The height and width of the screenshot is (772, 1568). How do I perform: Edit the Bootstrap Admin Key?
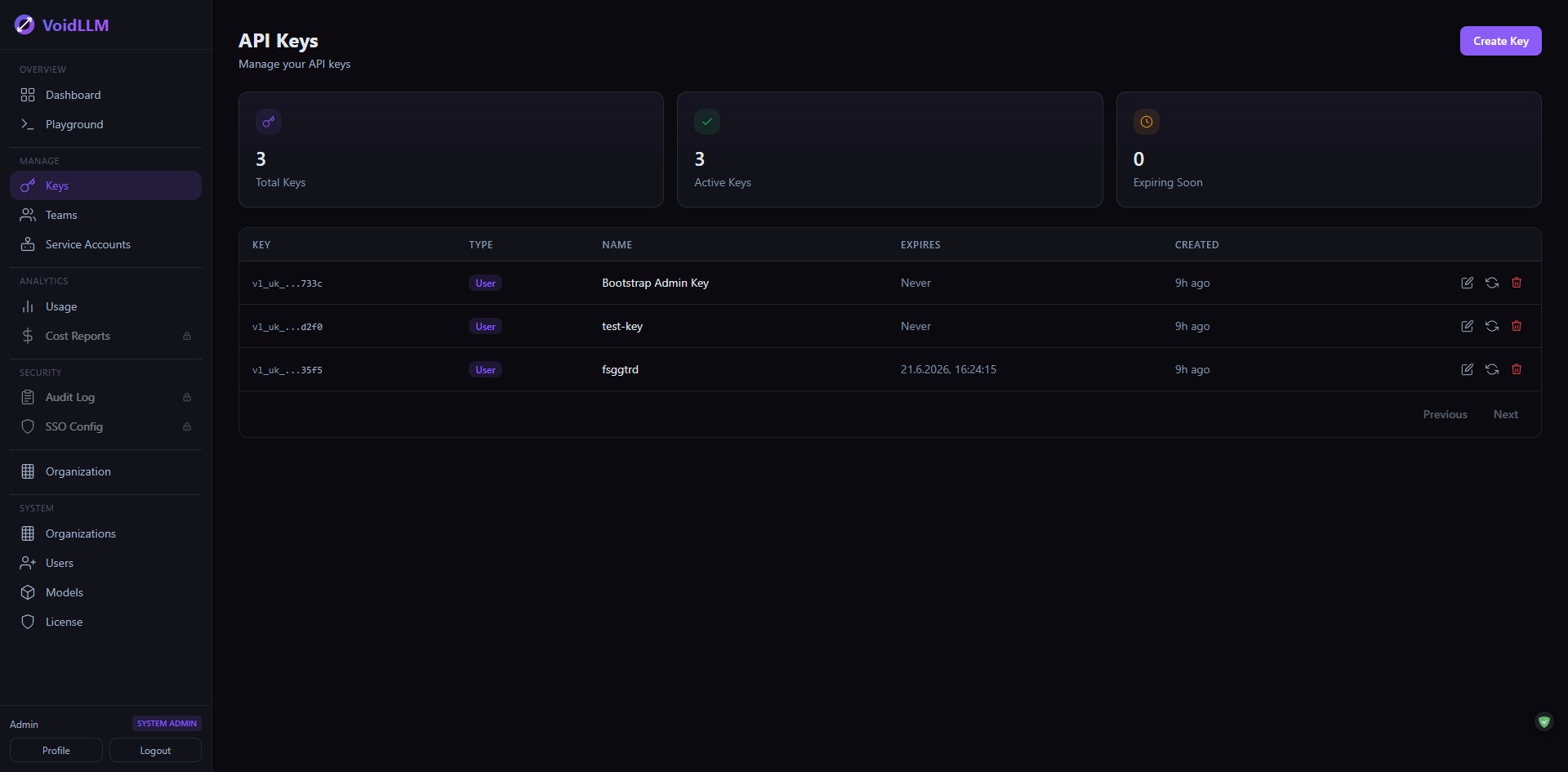[x=1467, y=283]
